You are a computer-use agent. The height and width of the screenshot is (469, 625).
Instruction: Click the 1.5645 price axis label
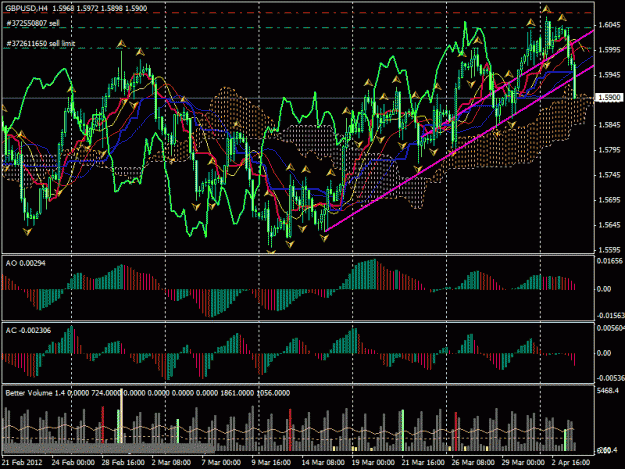point(609,225)
